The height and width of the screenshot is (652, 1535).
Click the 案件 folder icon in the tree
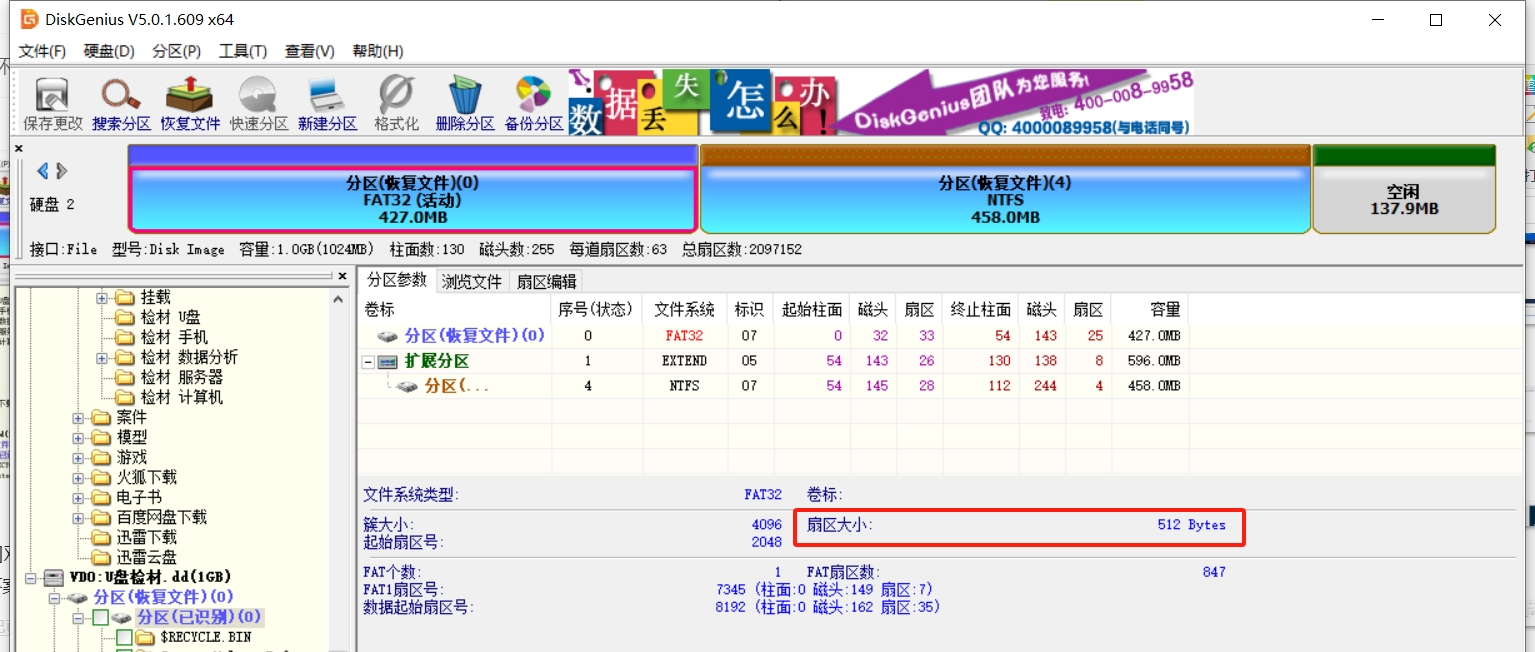(102, 417)
